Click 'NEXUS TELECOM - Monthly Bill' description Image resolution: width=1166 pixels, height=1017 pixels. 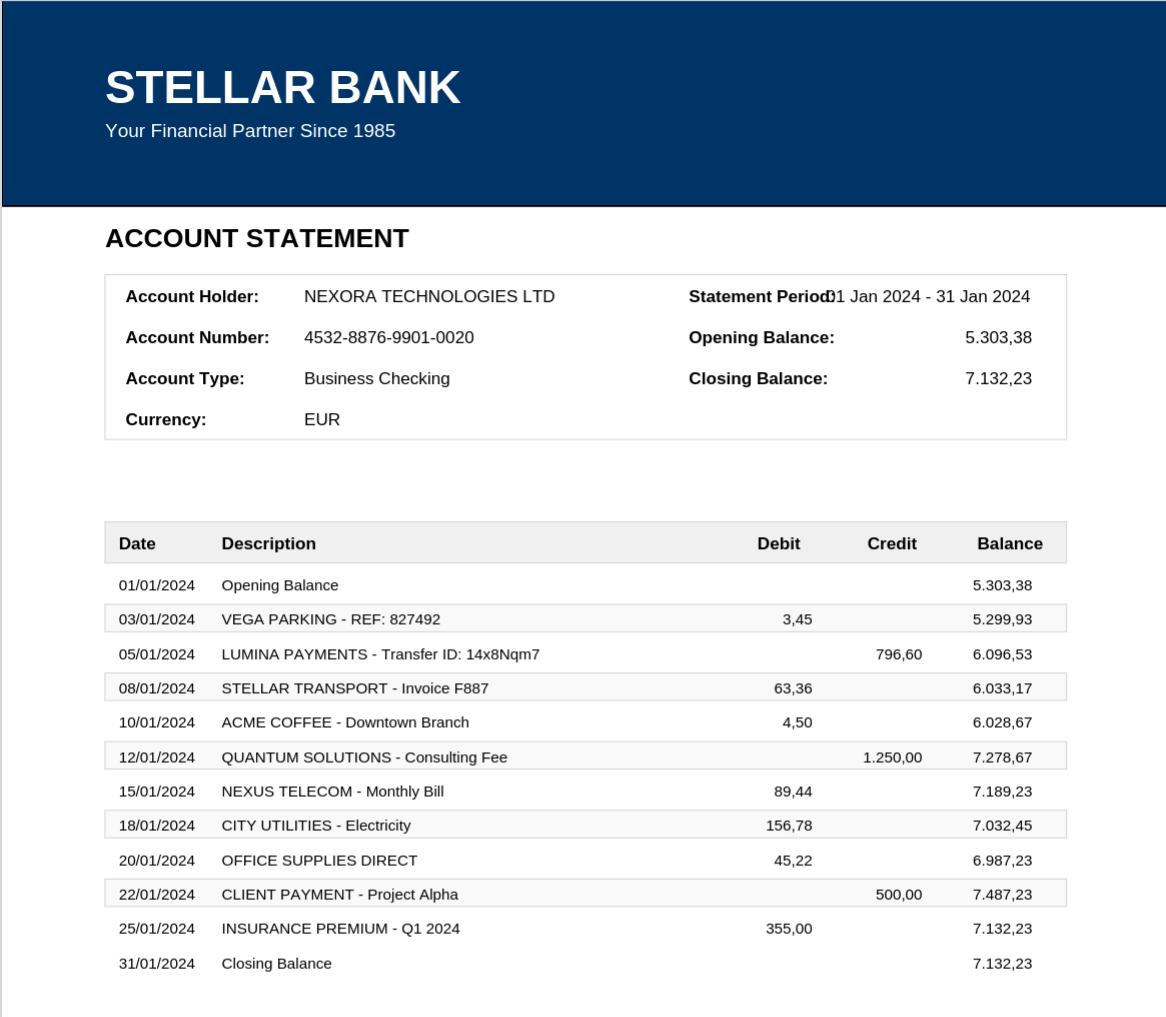point(332,792)
